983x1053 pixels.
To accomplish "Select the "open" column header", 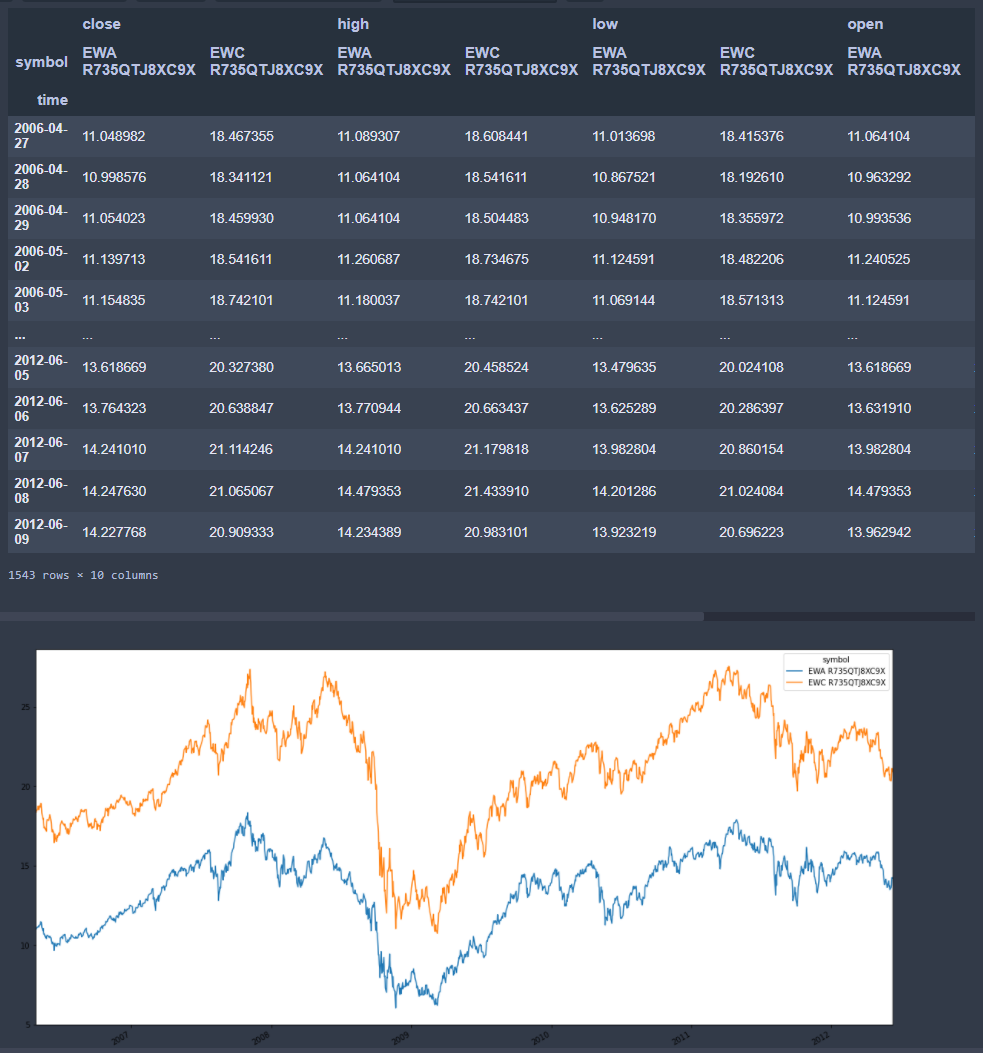I will tap(864, 23).
